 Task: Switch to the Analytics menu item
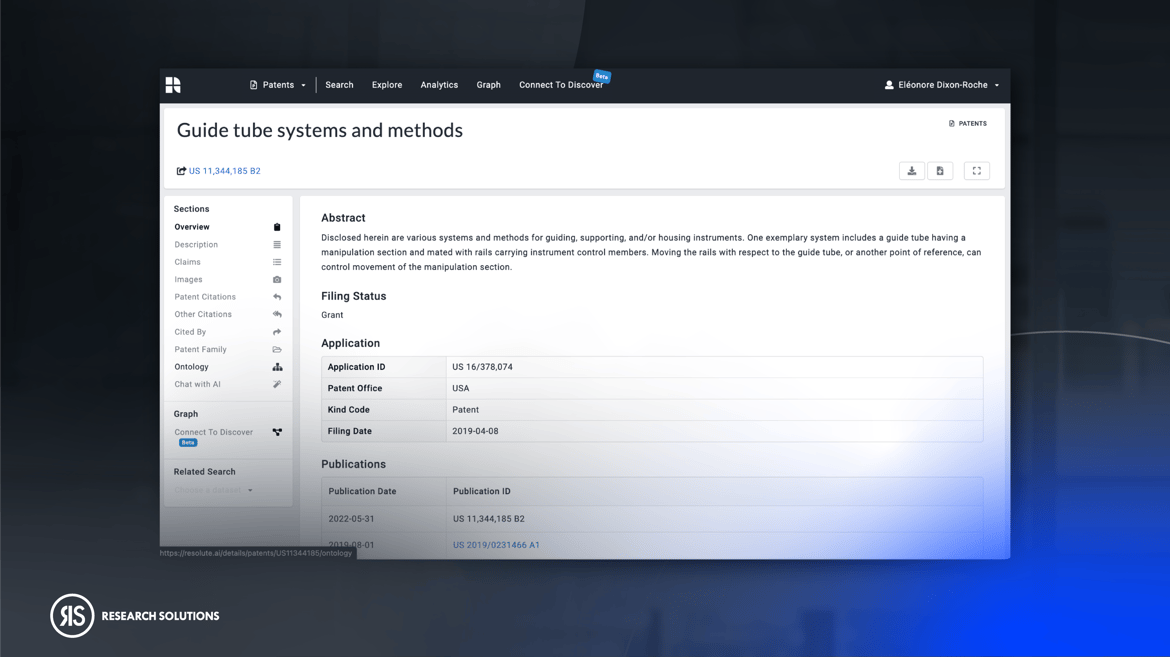(439, 85)
